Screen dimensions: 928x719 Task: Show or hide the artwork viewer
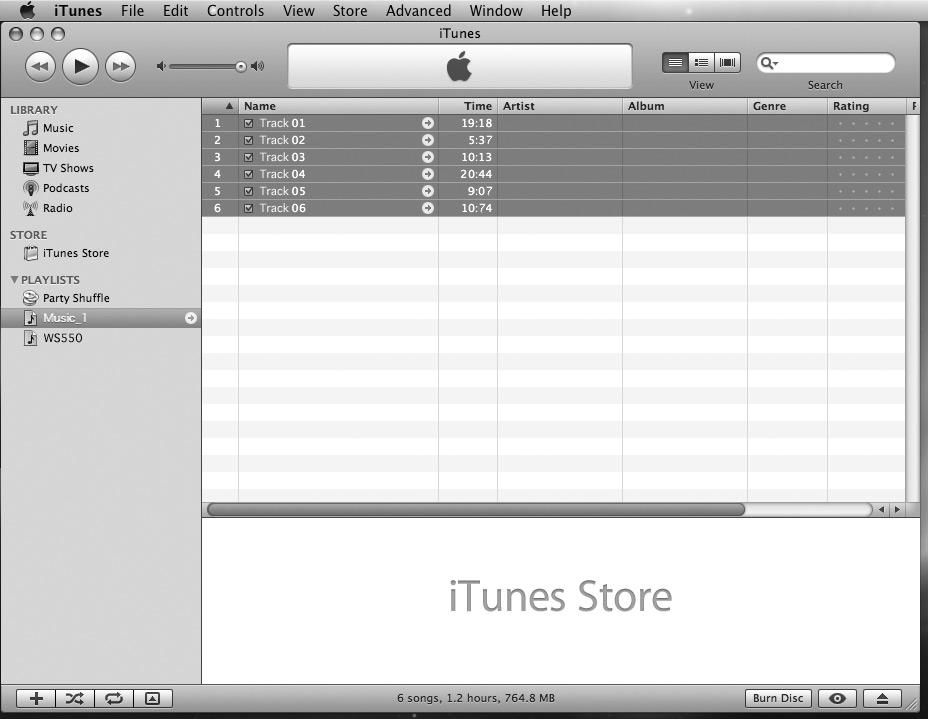[153, 699]
